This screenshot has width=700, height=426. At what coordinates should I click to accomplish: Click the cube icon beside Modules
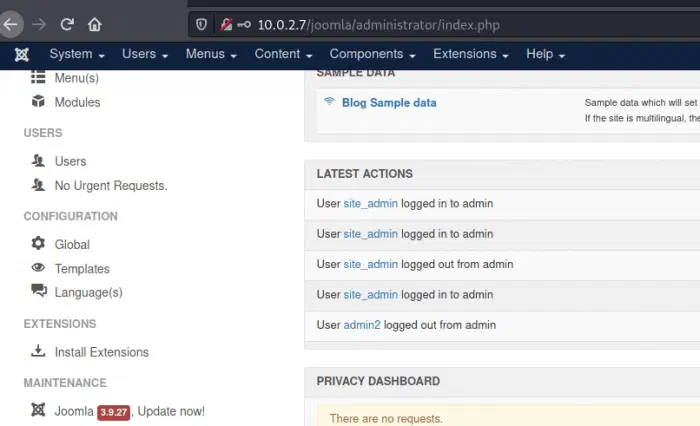tap(38, 101)
